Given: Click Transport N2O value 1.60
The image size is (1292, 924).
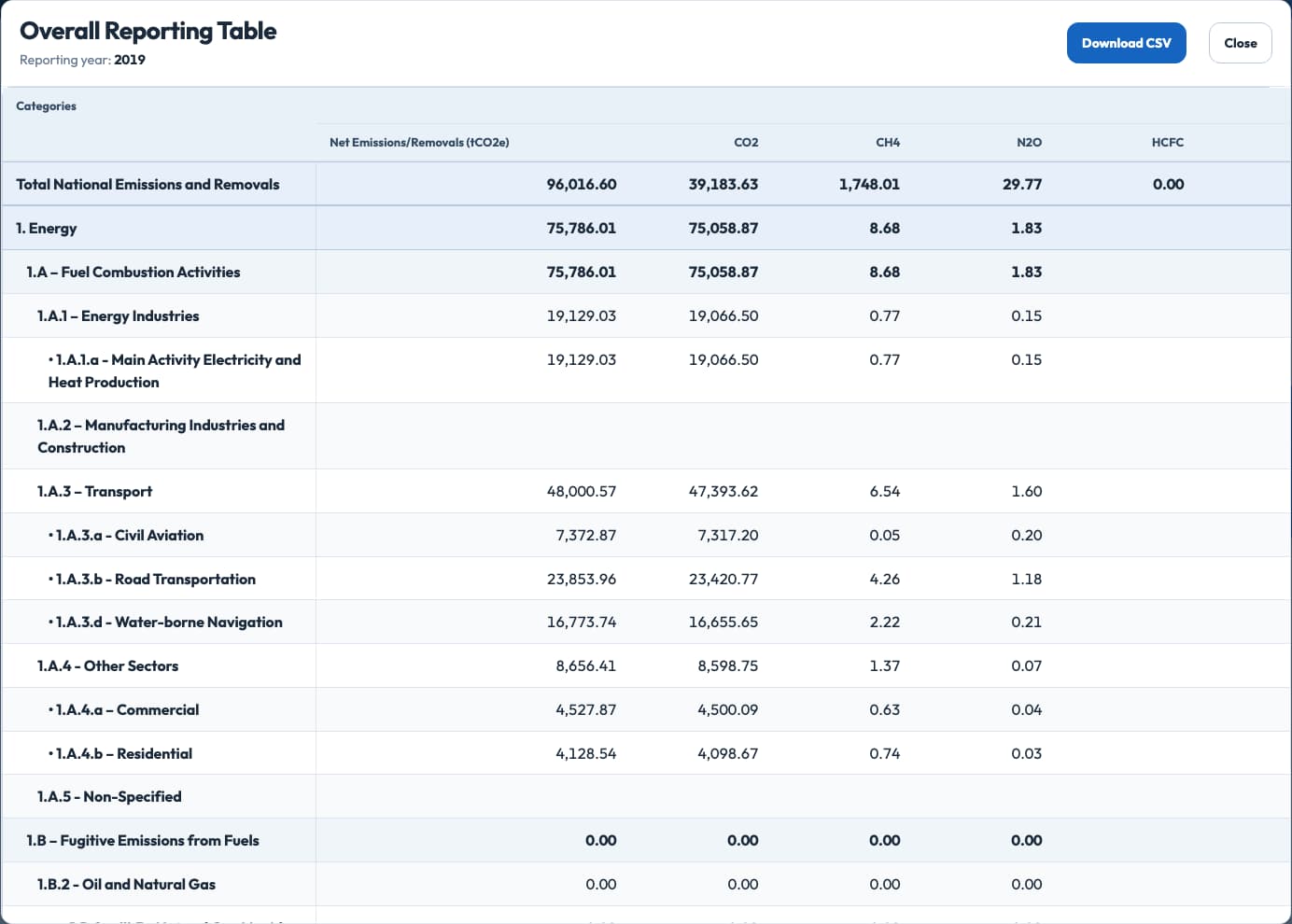Looking at the screenshot, I should tap(1027, 491).
